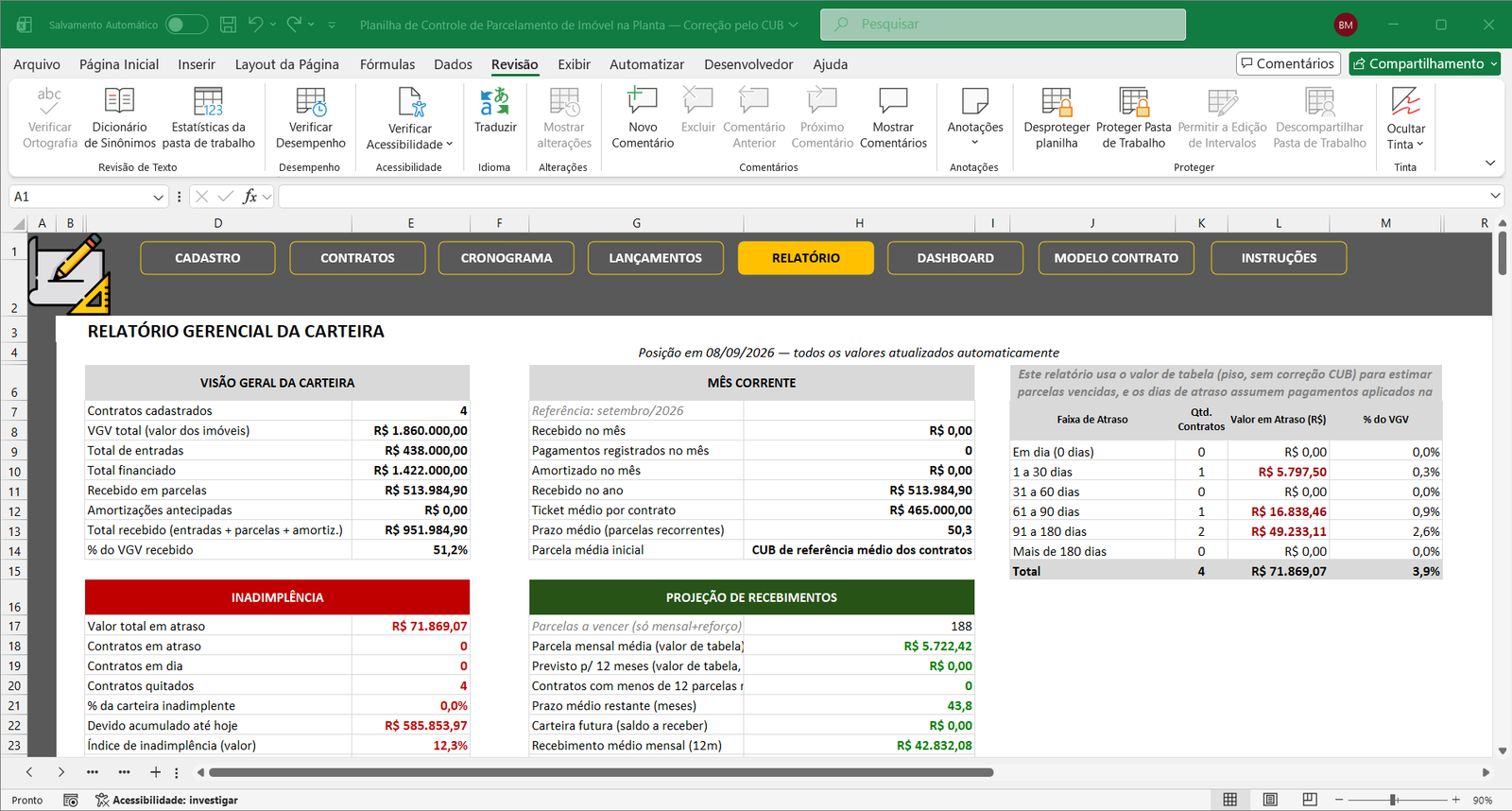Click the 'Acessibilidade: investigar' status
The width and height of the screenshot is (1512, 811).
[x=166, y=800]
